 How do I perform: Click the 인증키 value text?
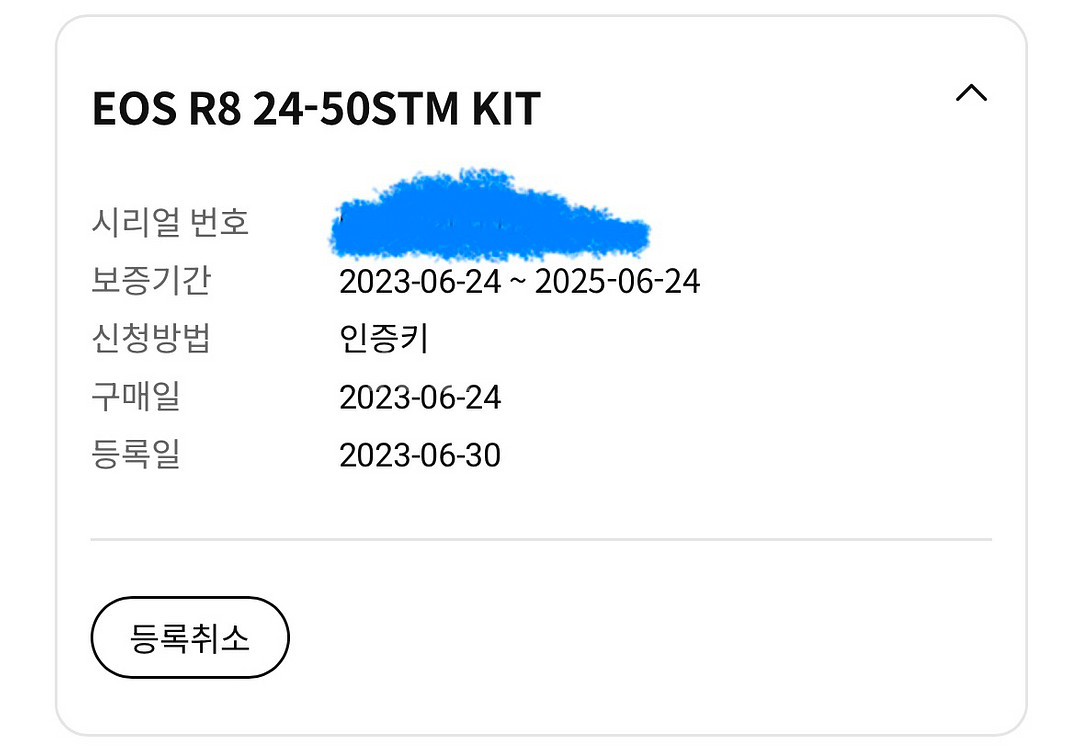pos(384,339)
